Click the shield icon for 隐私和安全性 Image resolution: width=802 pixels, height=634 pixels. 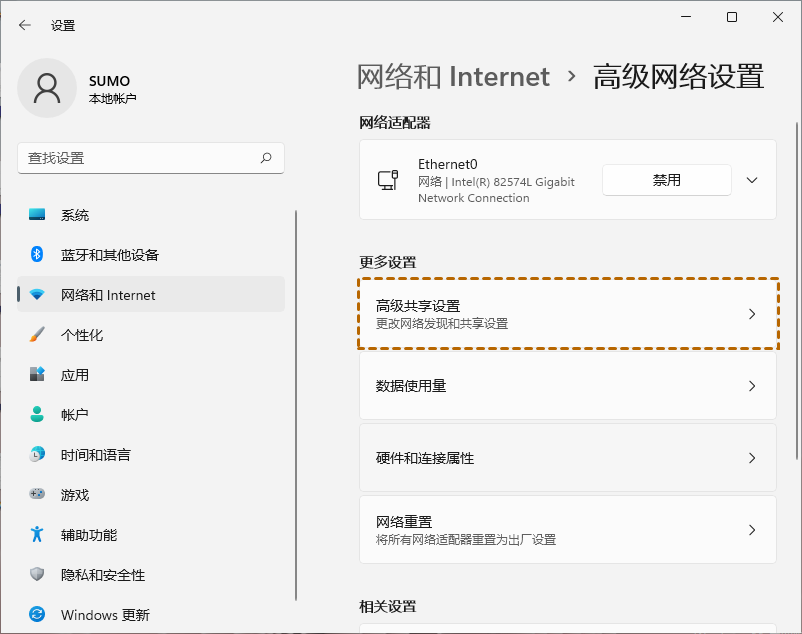(x=37, y=574)
